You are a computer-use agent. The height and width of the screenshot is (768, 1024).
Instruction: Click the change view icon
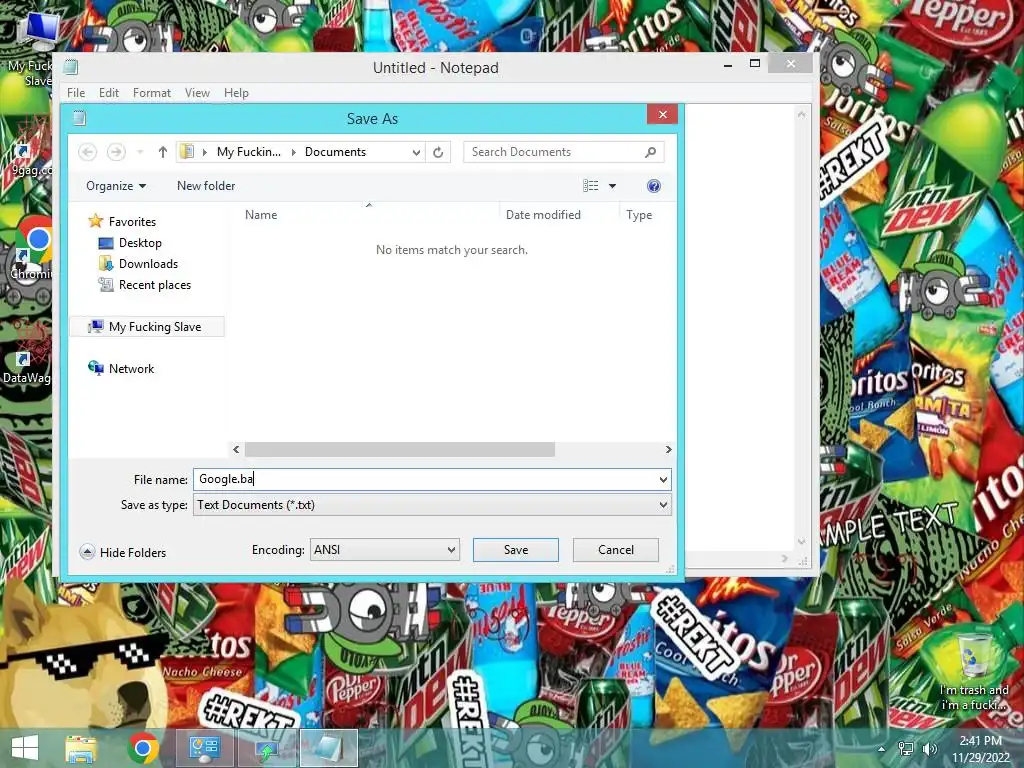point(590,186)
